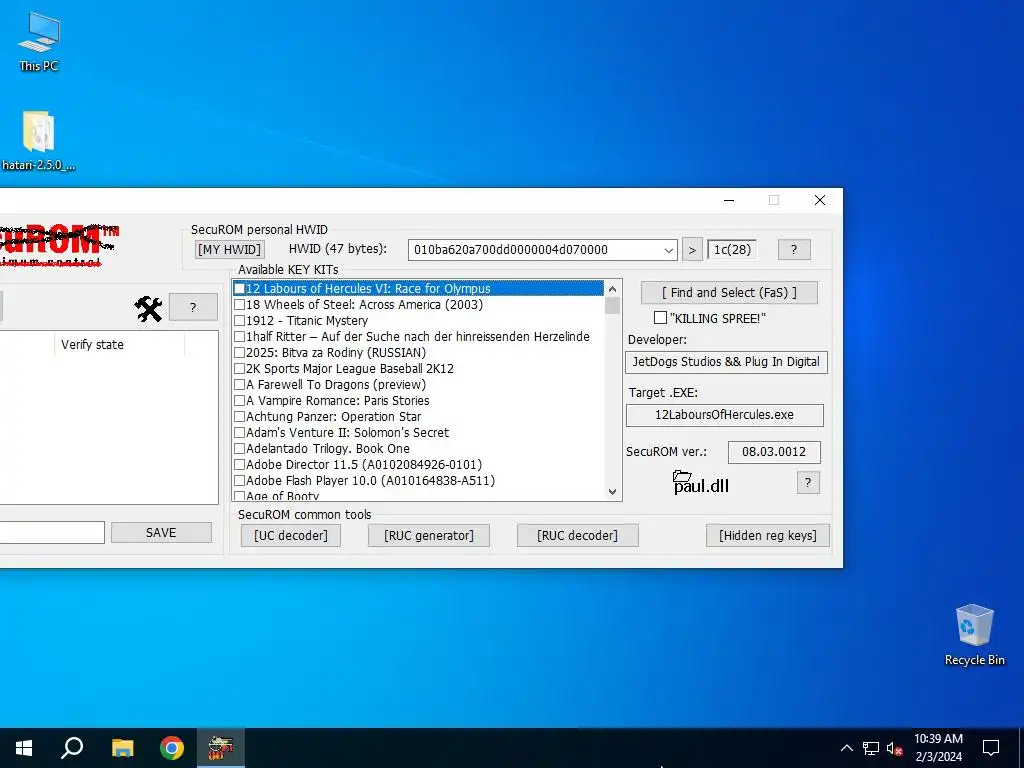Screen dimensions: 1024x768
Task: Click the SecuROM ver. 08.03.0012 field
Action: (774, 452)
